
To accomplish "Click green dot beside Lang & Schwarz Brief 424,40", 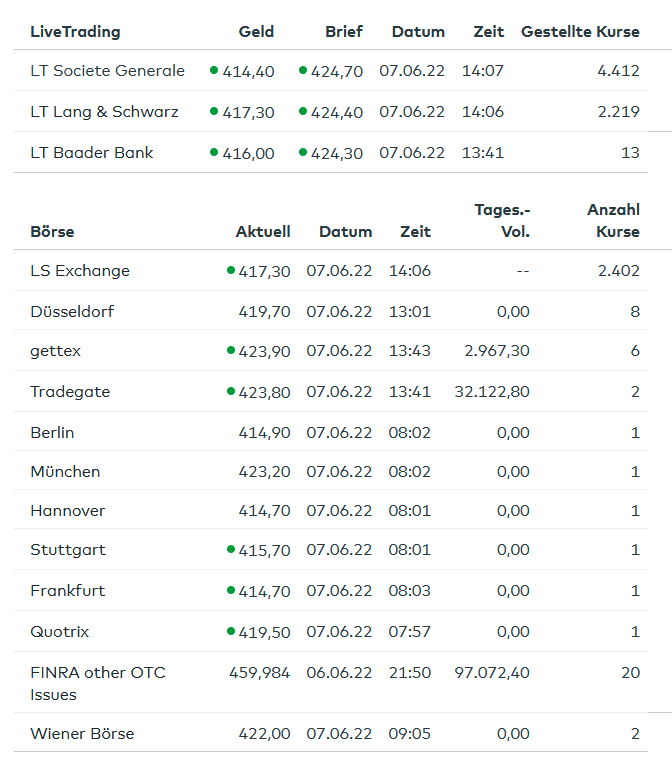I will point(303,111).
